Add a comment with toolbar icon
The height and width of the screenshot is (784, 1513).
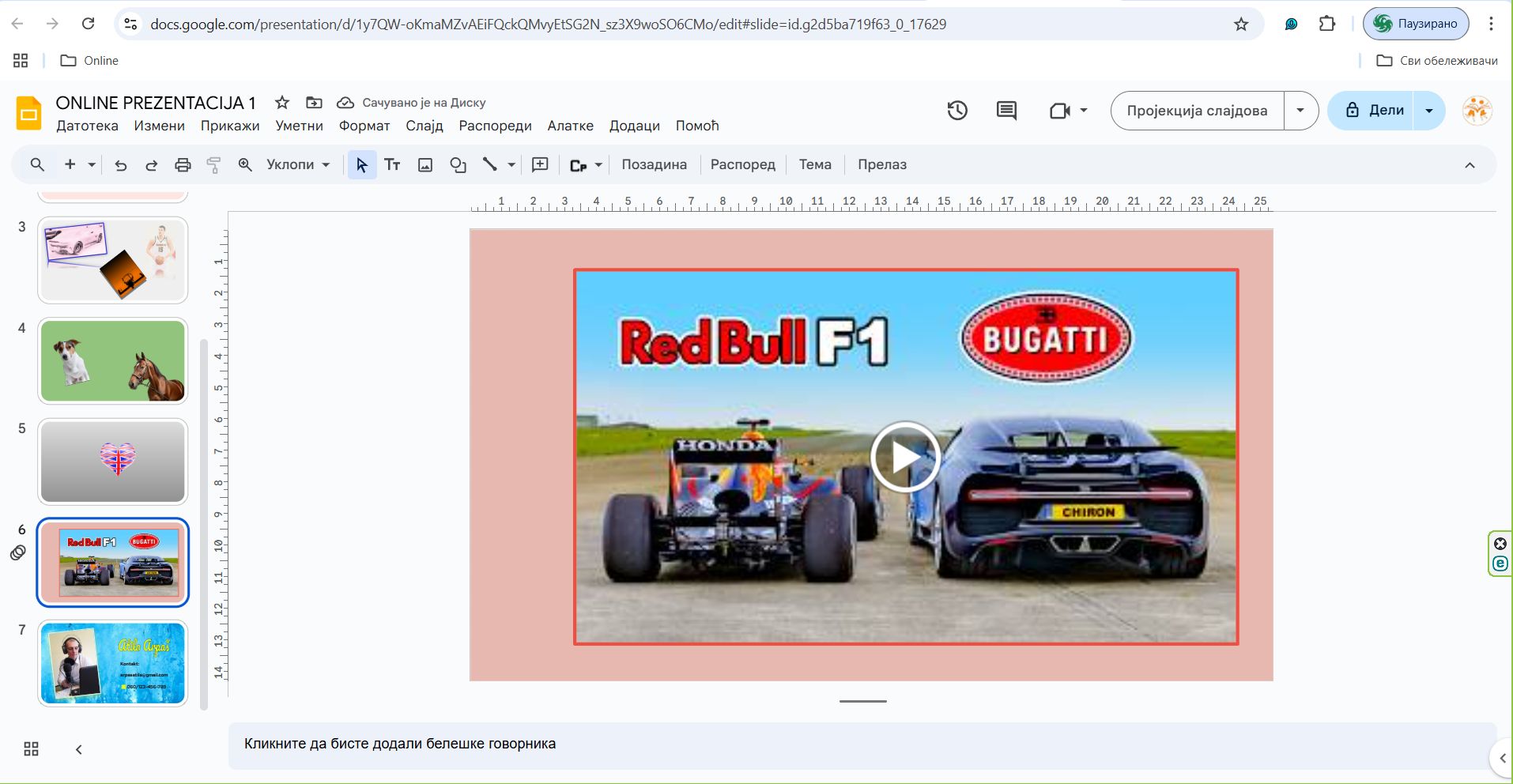click(x=540, y=165)
